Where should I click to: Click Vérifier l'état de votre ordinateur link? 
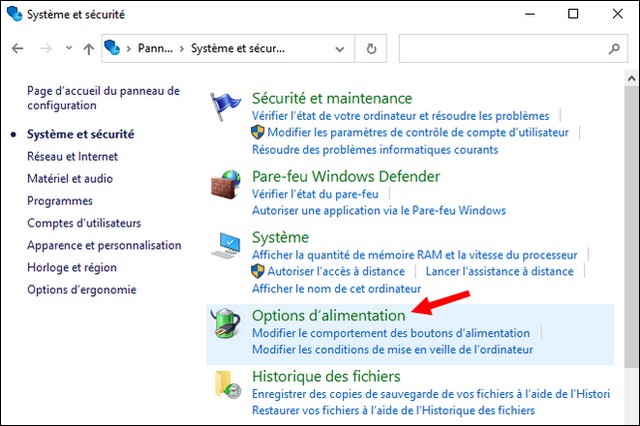click(400, 116)
